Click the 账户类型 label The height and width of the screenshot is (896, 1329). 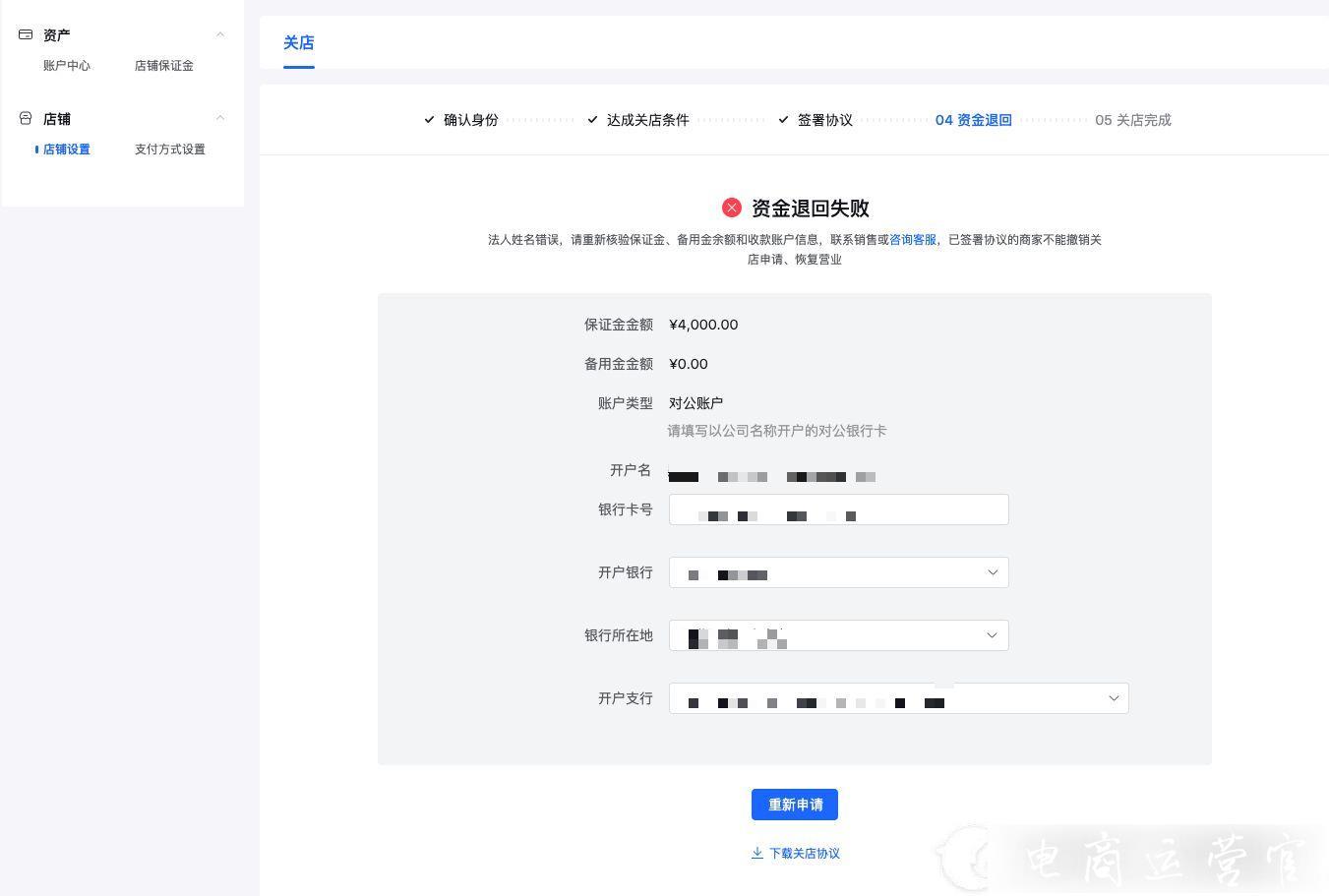coord(626,403)
